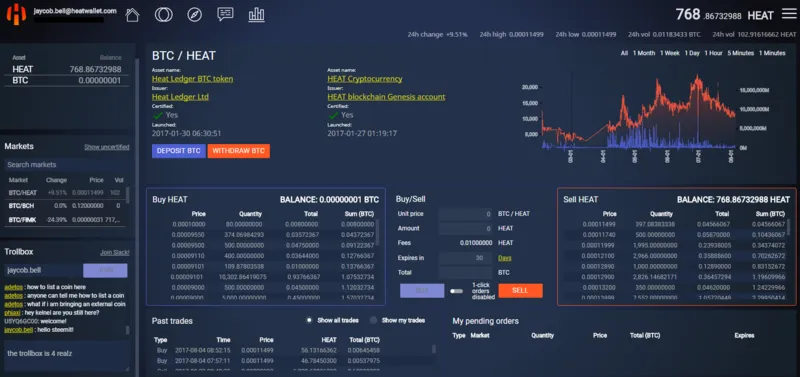Select the BTC/BCH market row
The height and width of the screenshot is (377, 800).
tap(65, 206)
